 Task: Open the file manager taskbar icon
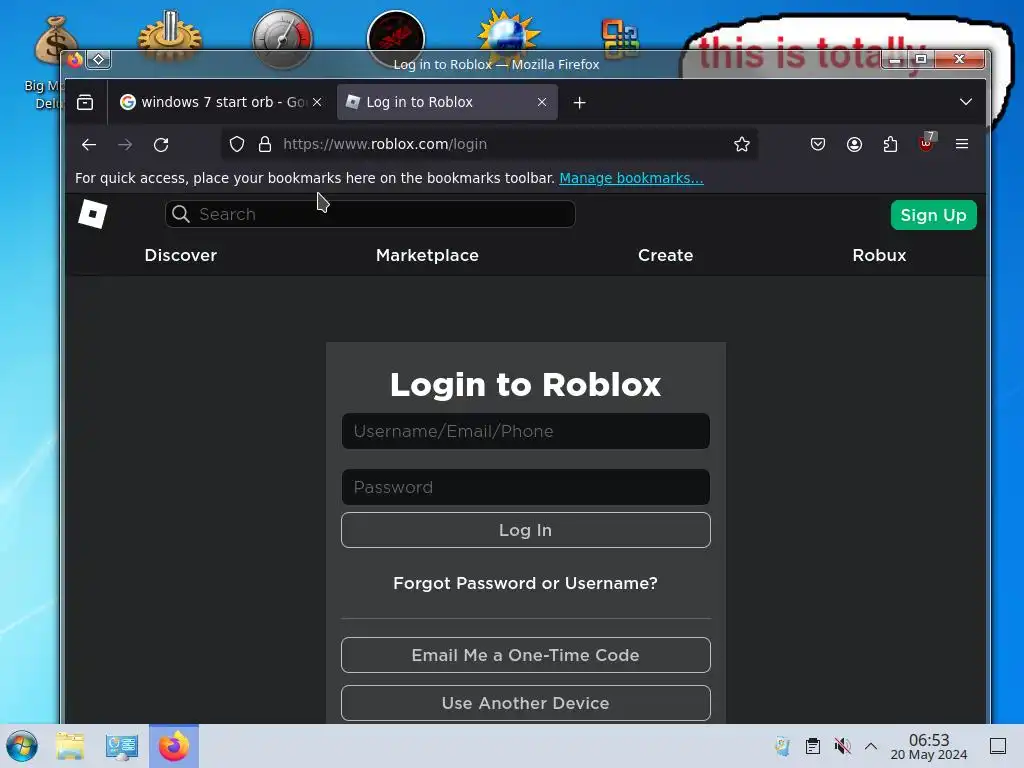tap(70, 746)
